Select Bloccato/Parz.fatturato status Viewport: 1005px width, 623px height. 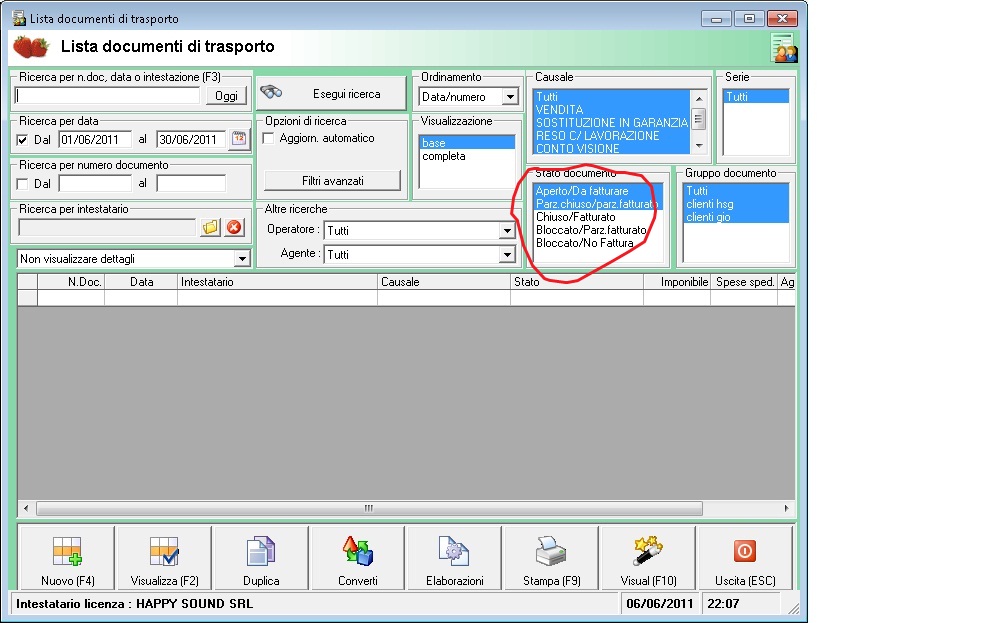(x=597, y=229)
